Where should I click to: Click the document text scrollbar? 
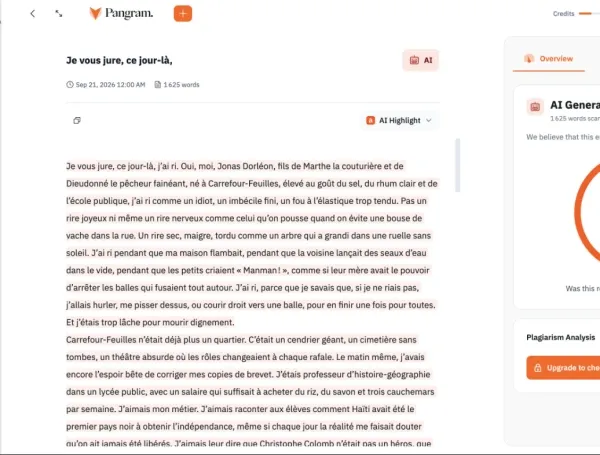458,165
